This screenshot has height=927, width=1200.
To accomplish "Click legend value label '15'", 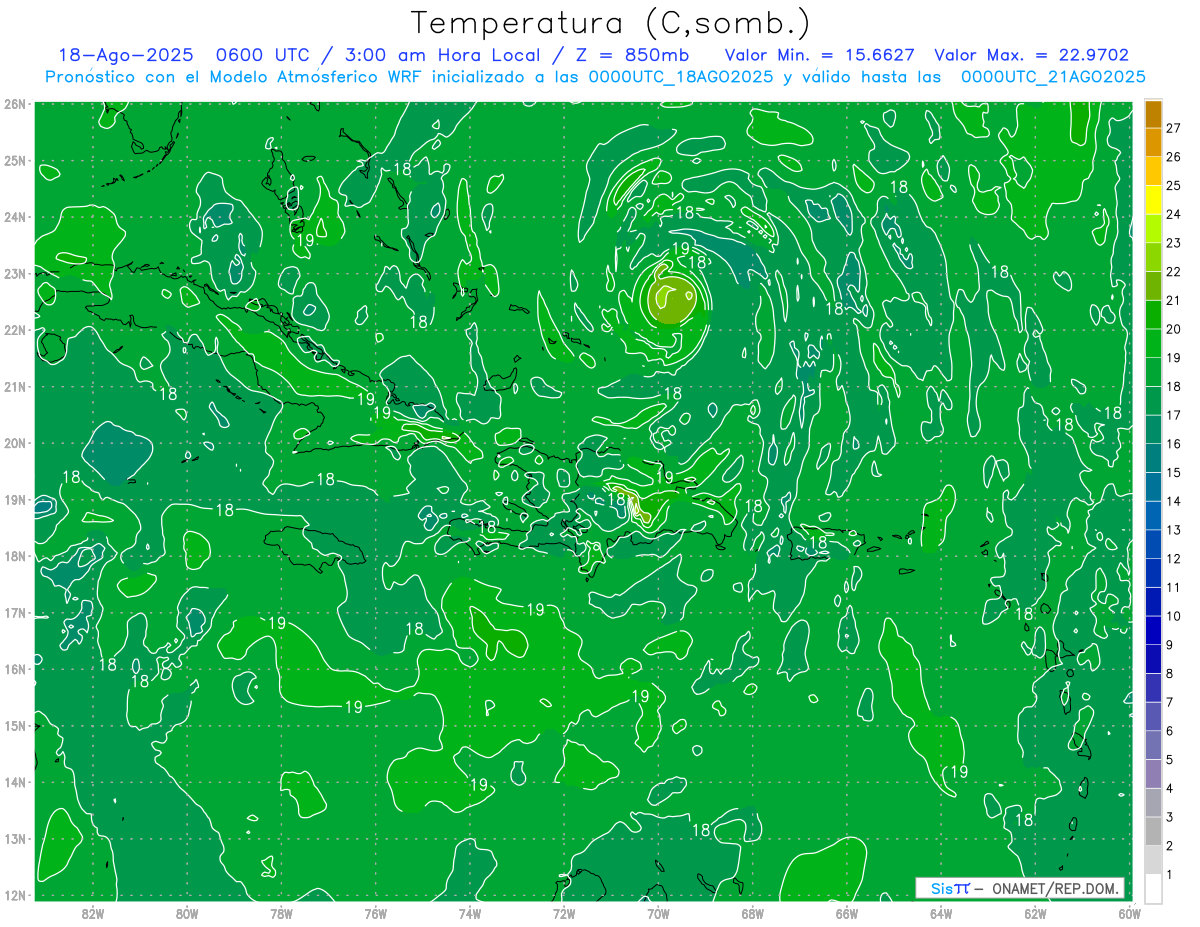I will [1173, 473].
